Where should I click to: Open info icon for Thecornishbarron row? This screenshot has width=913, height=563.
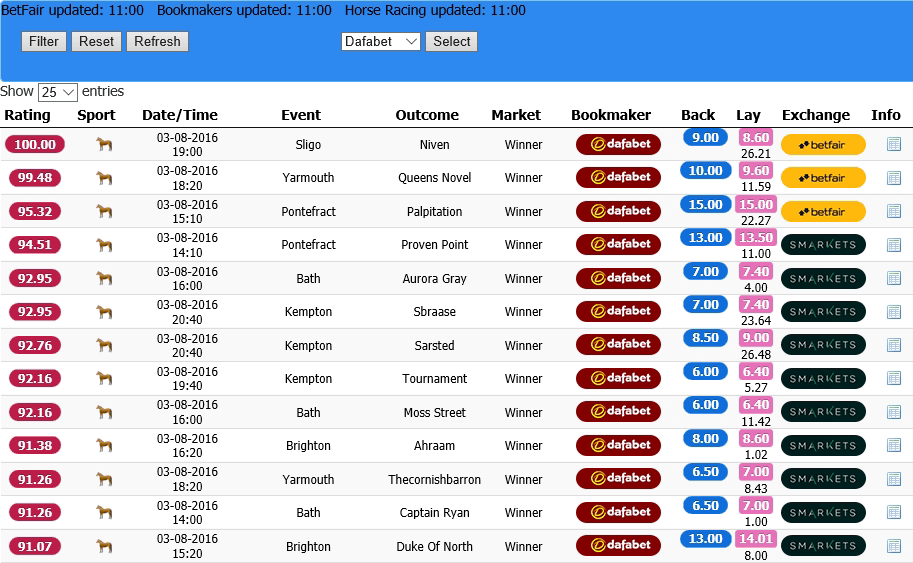pos(894,479)
